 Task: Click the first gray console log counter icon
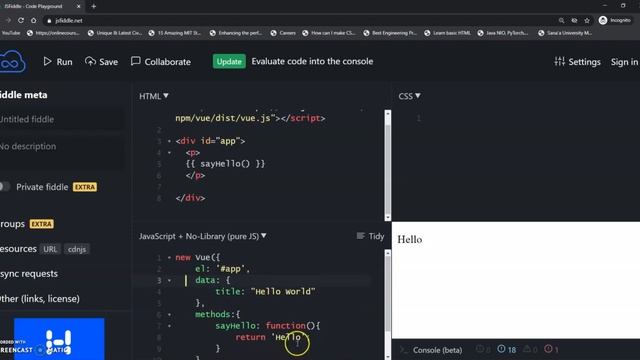[x=483, y=349]
